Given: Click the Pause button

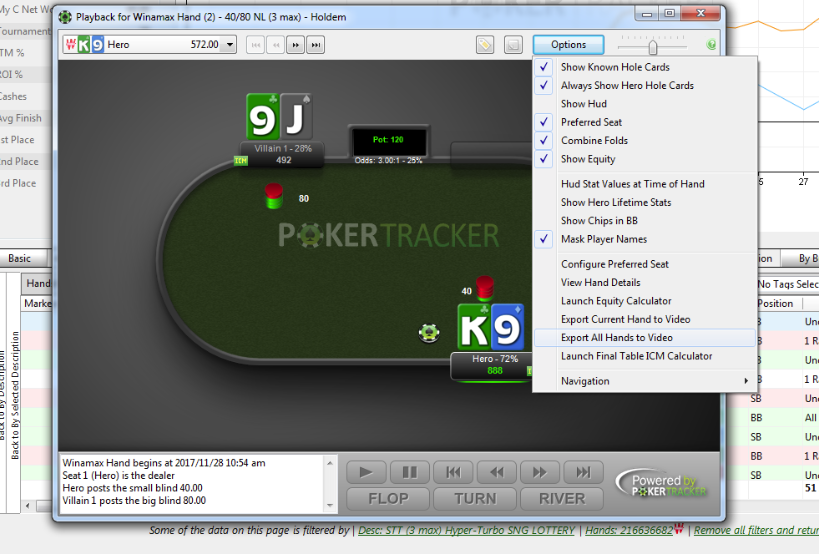Looking at the screenshot, I should pos(410,473).
